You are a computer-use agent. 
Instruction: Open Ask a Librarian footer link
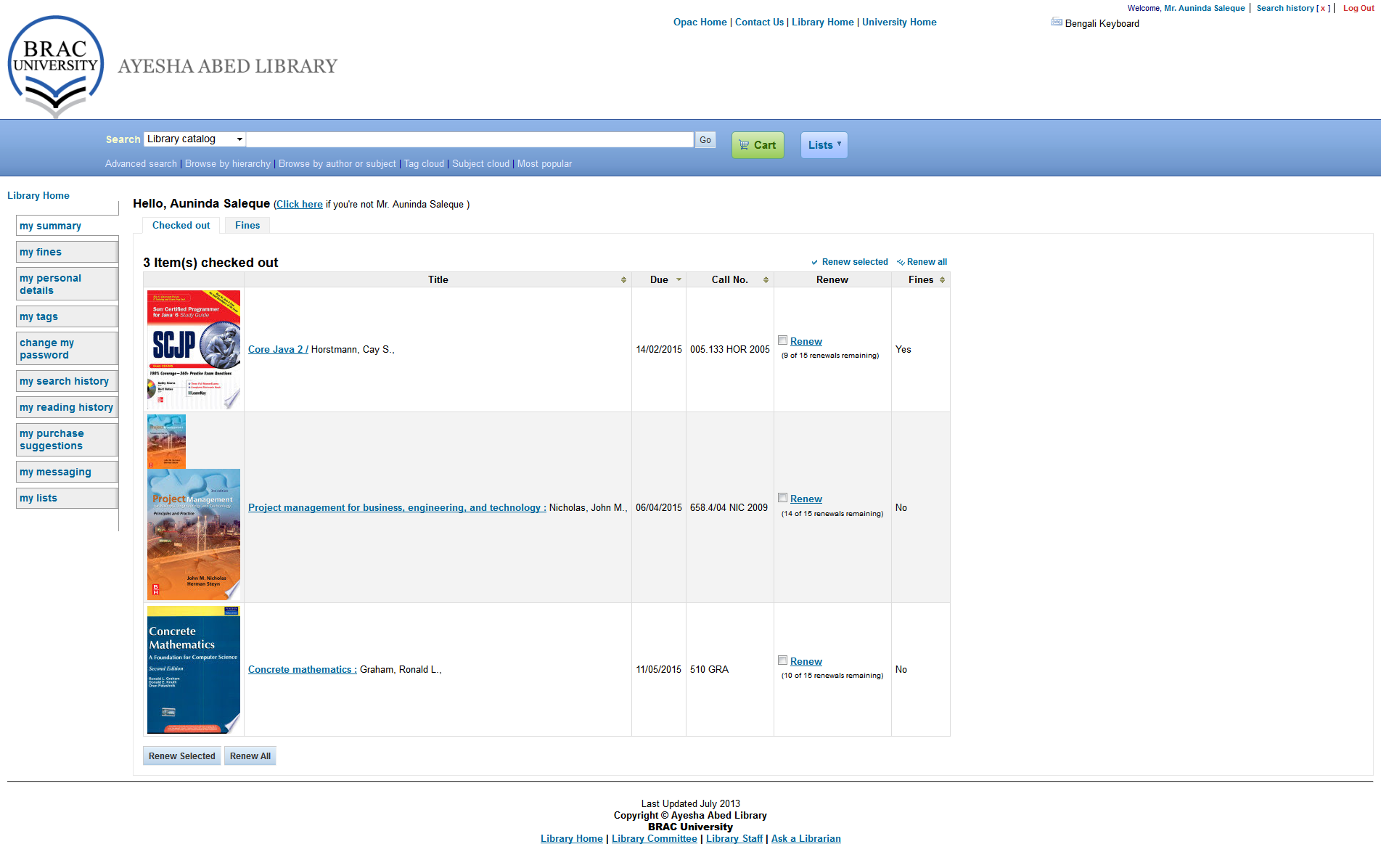(806, 839)
